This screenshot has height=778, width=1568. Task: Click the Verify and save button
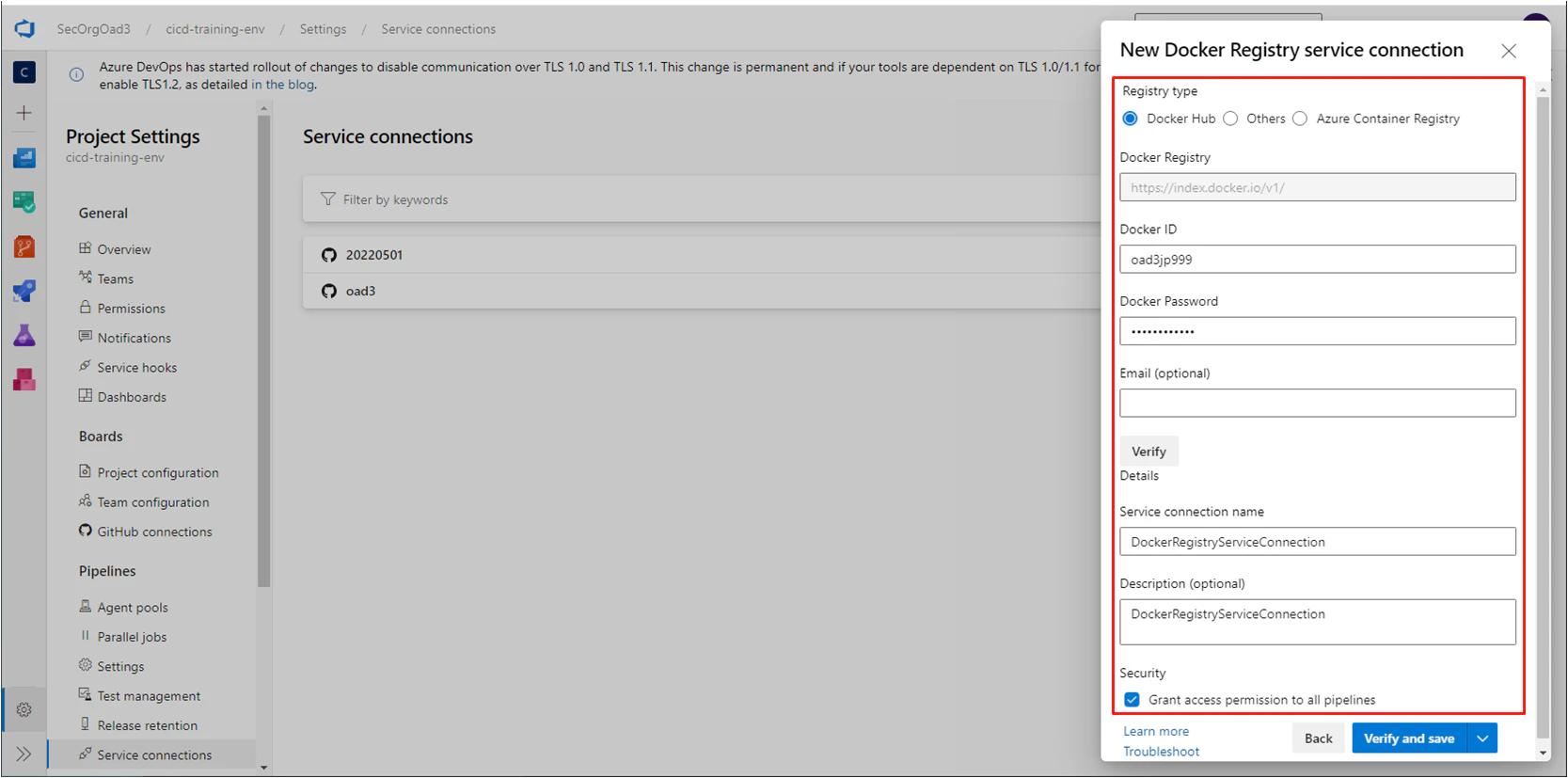[1409, 738]
